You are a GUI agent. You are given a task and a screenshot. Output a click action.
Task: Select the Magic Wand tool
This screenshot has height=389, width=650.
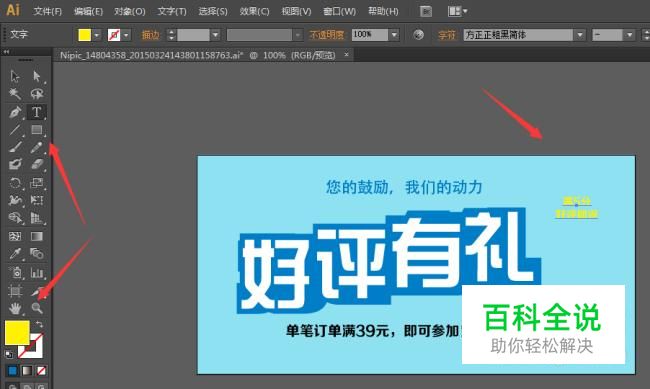(x=15, y=94)
